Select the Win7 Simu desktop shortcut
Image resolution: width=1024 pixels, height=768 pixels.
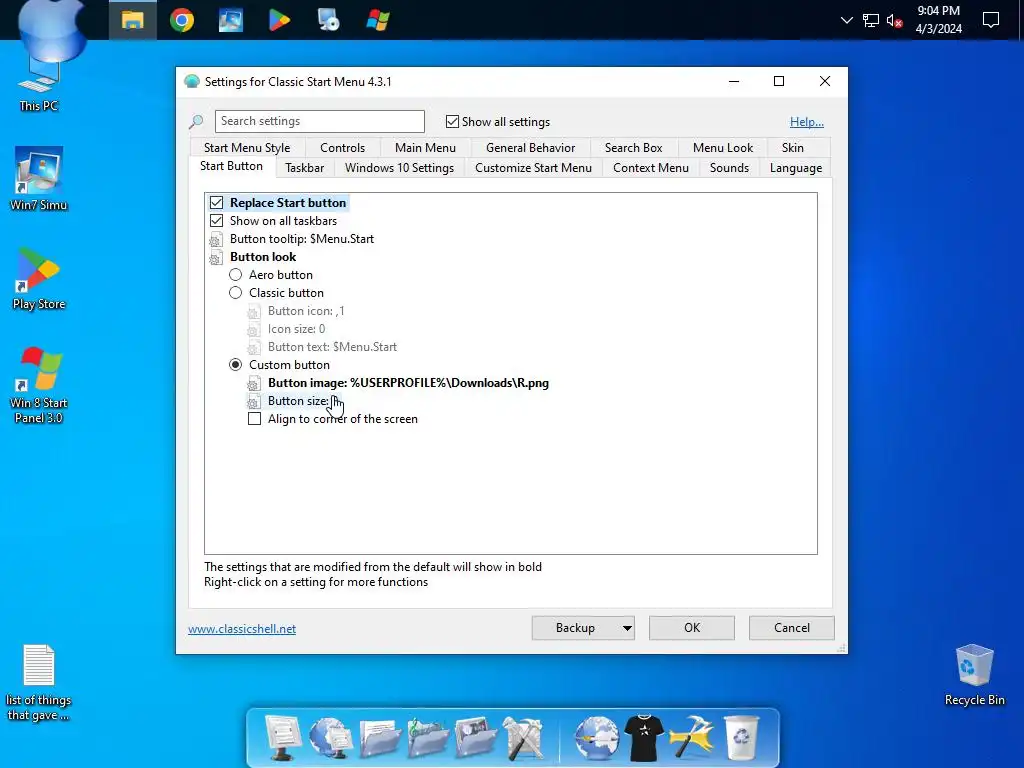pyautogui.click(x=39, y=178)
